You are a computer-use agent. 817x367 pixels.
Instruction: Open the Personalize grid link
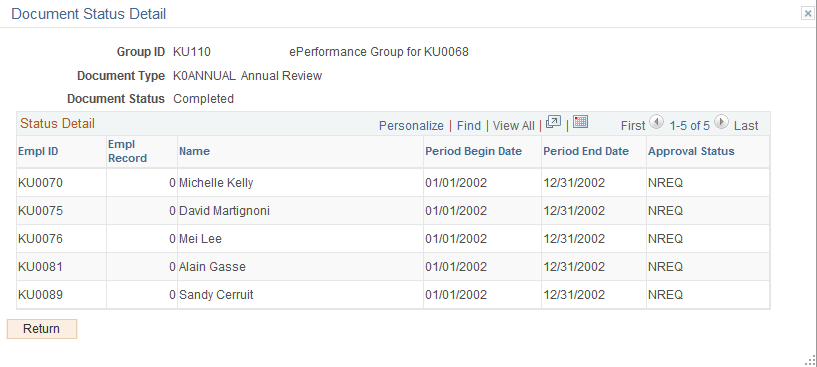coord(411,126)
